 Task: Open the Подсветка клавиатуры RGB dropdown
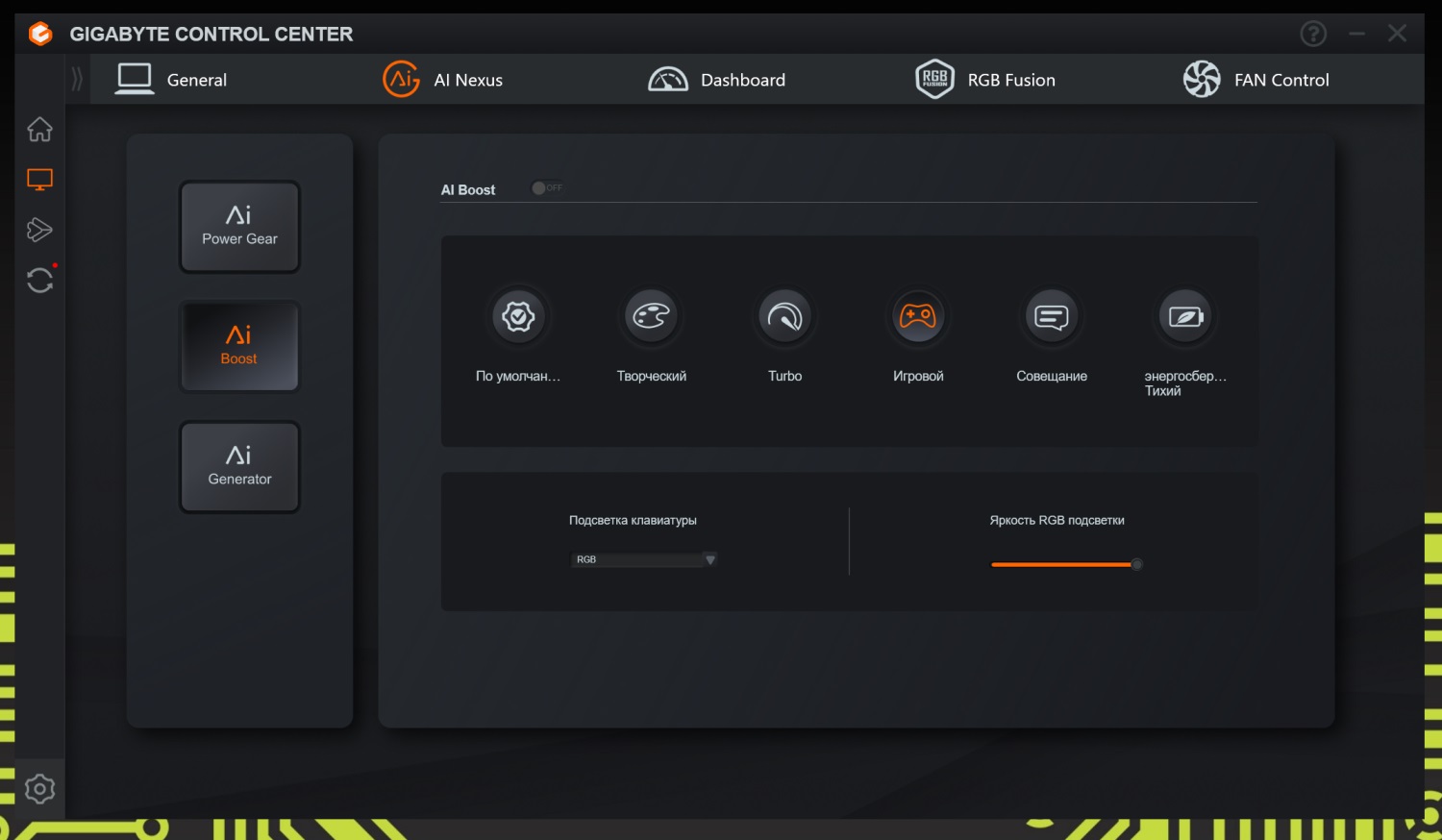[644, 559]
